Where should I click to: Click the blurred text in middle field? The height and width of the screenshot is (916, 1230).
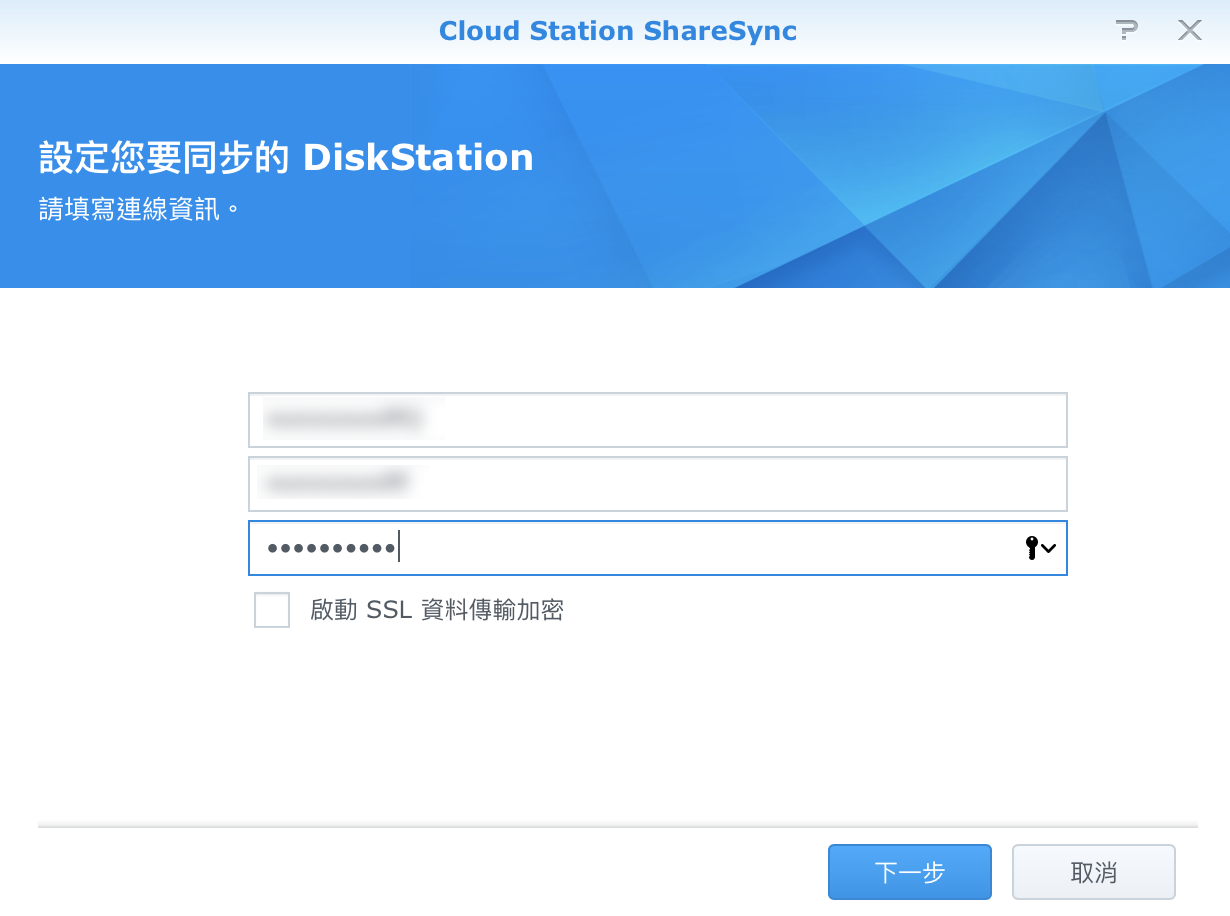click(335, 484)
